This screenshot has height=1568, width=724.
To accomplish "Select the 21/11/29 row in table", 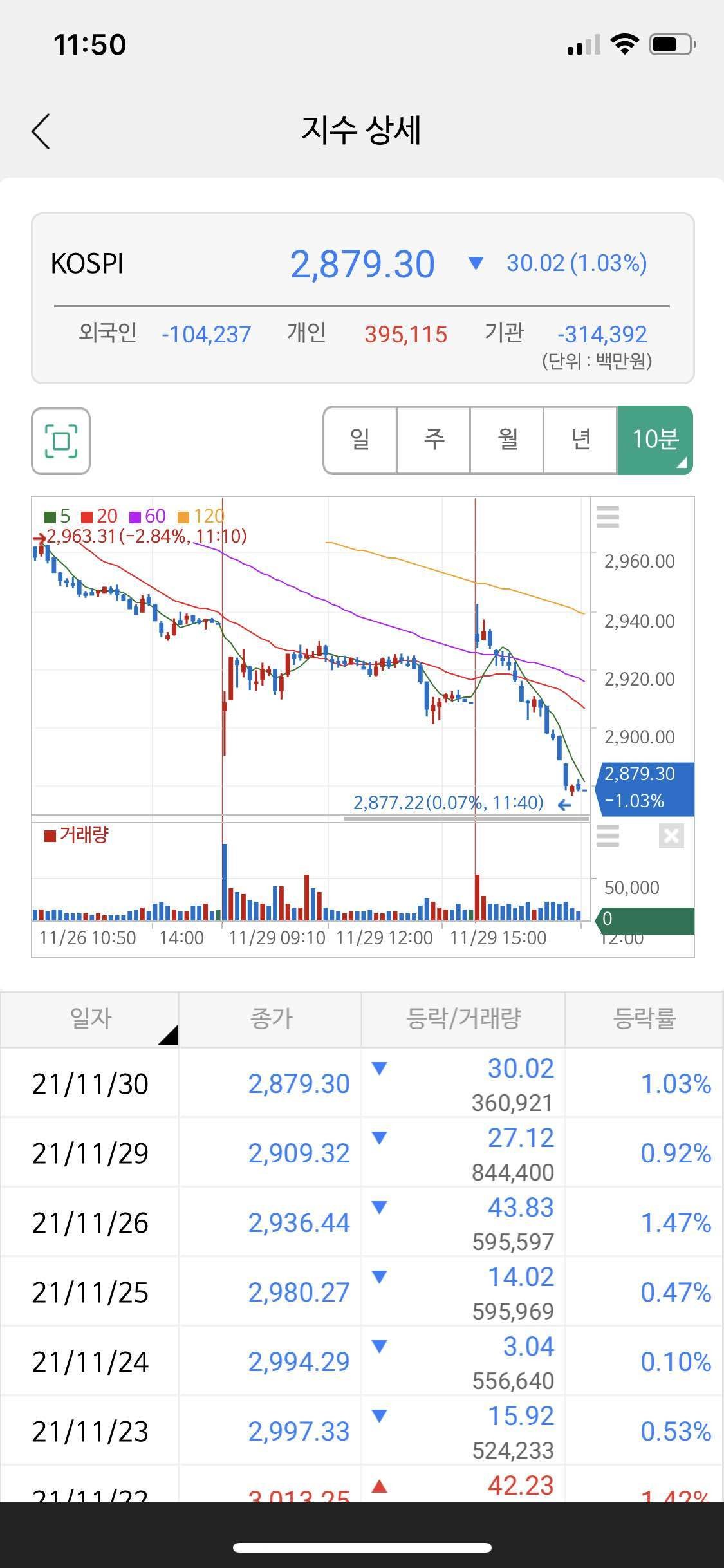I will click(x=360, y=1153).
